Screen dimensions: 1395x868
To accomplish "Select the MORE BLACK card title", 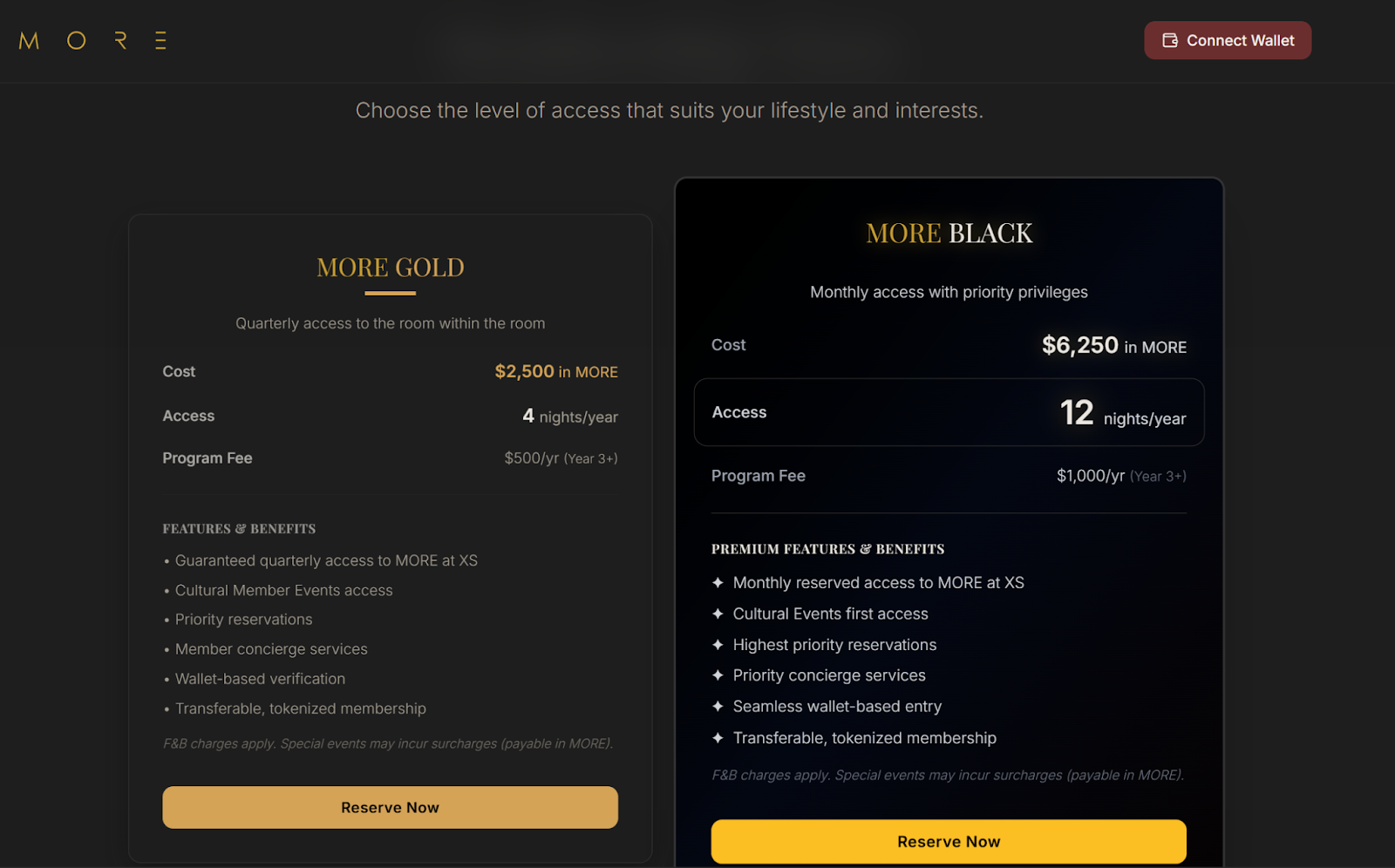I will (949, 234).
